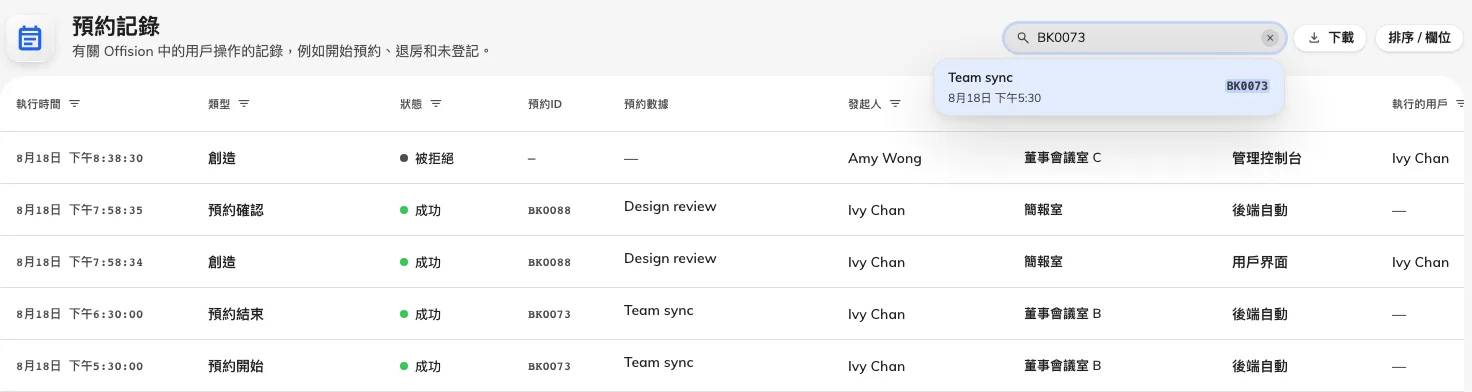Focus the search field containing BK0073
Viewport: 1472px width, 392px height.
[1144, 38]
